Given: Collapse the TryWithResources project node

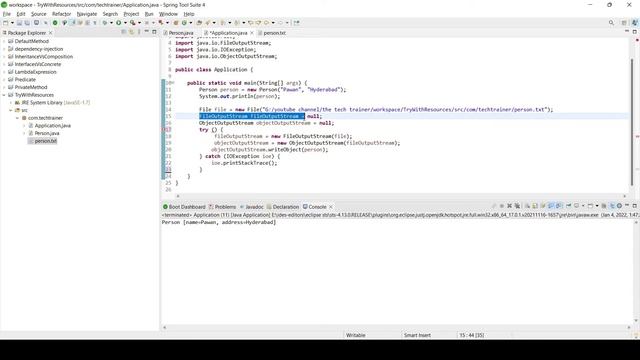Looking at the screenshot, I should pyautogui.click(x=4, y=95).
